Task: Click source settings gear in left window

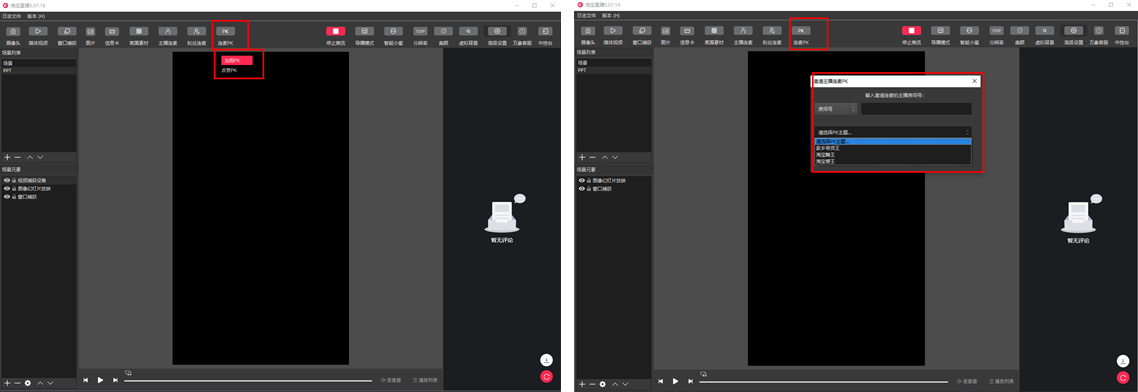Action: pos(28,383)
